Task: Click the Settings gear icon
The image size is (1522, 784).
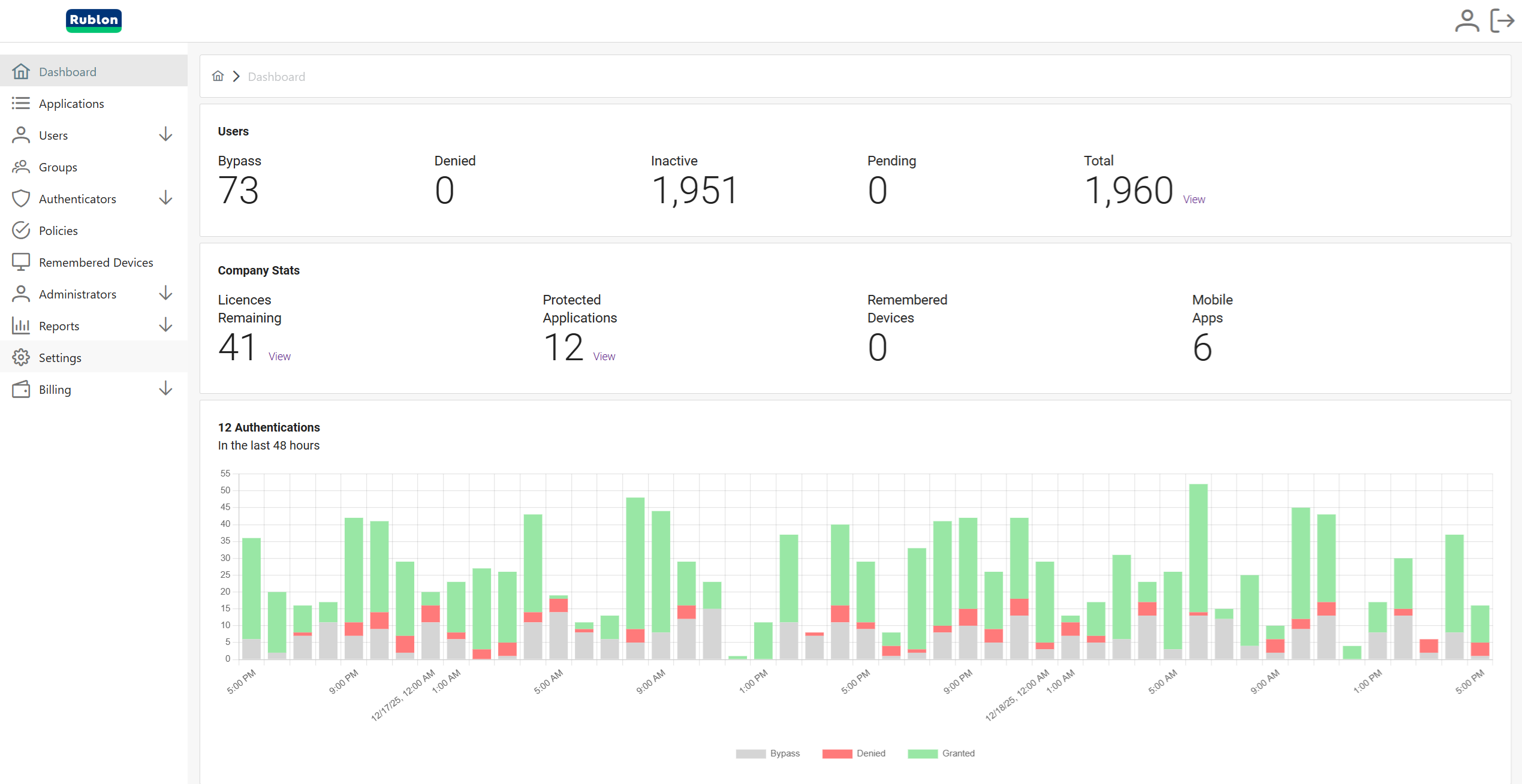Action: click(21, 357)
